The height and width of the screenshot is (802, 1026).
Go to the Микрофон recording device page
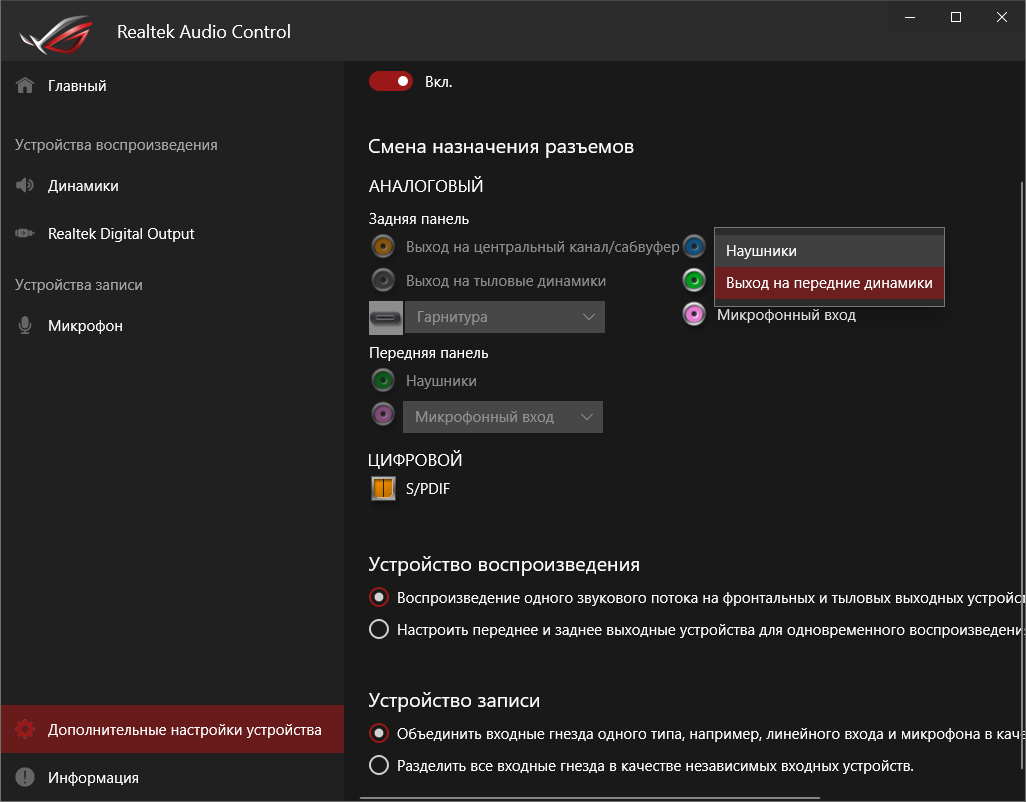(85, 326)
